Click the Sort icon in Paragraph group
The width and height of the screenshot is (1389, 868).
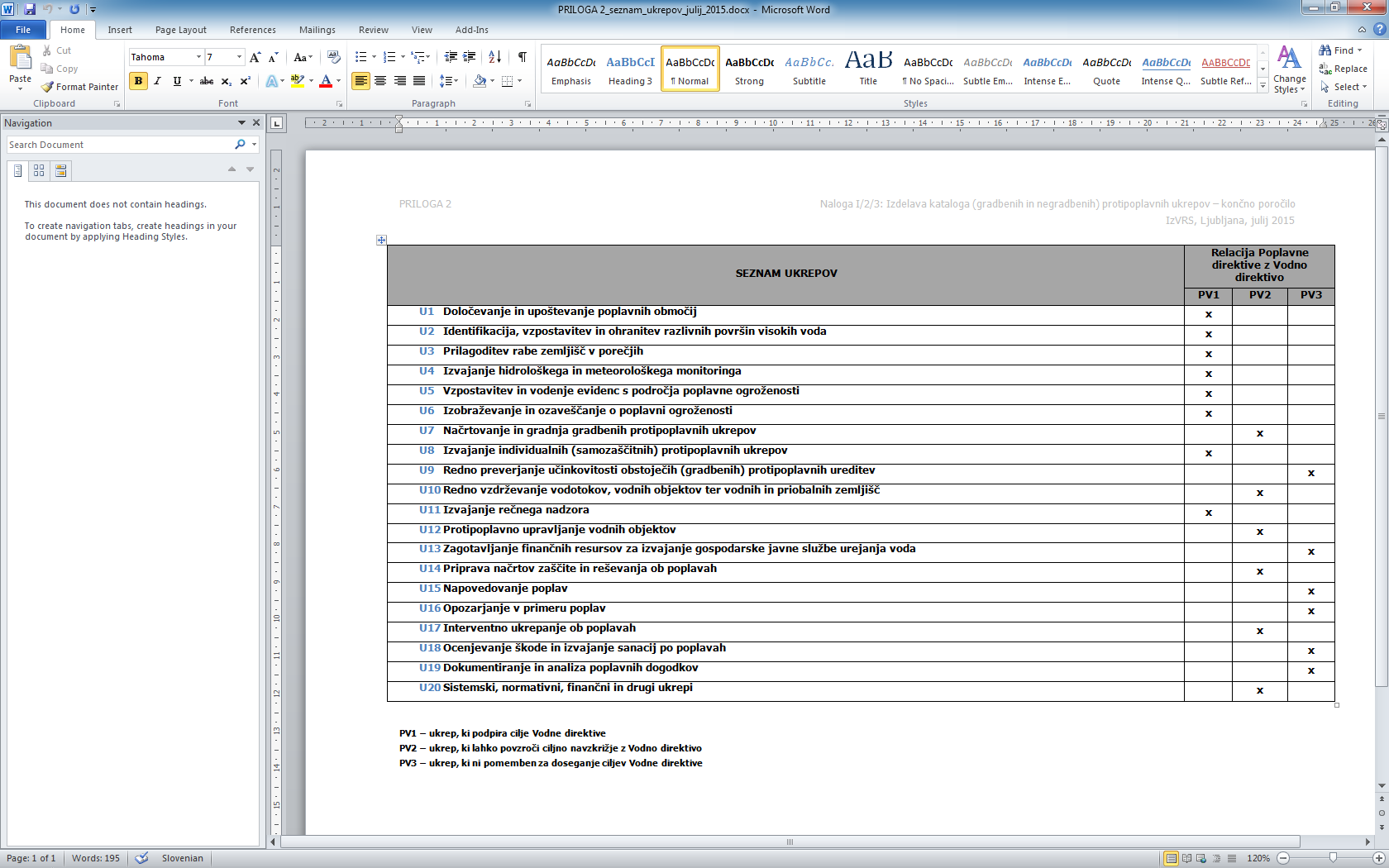tap(494, 57)
